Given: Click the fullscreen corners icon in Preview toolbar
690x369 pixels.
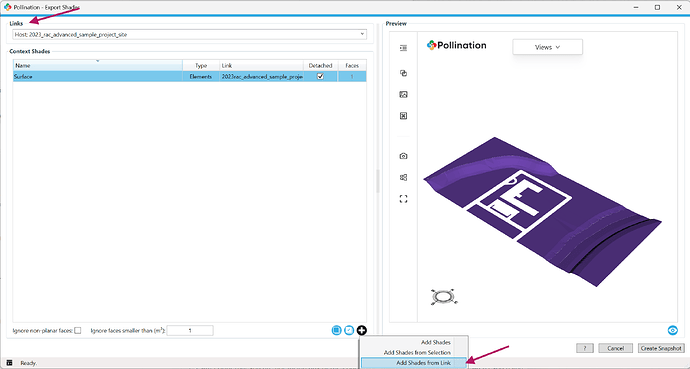Looking at the screenshot, I should (403, 199).
